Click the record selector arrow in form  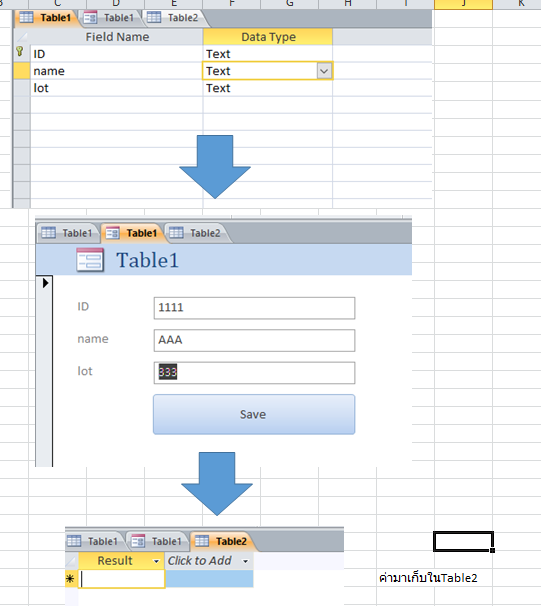(45, 283)
